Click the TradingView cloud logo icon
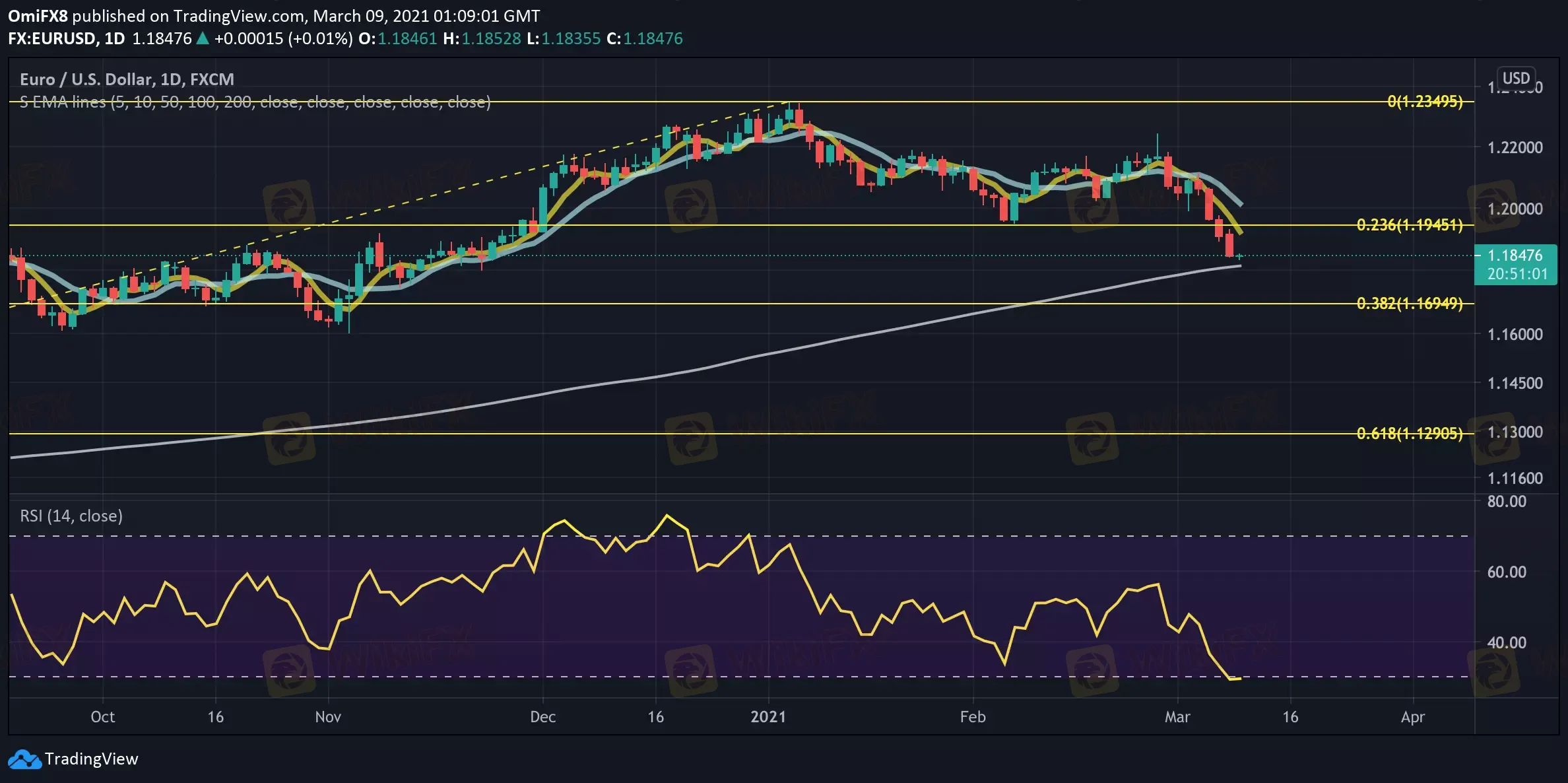Viewport: 1568px width, 783px height. (x=24, y=759)
